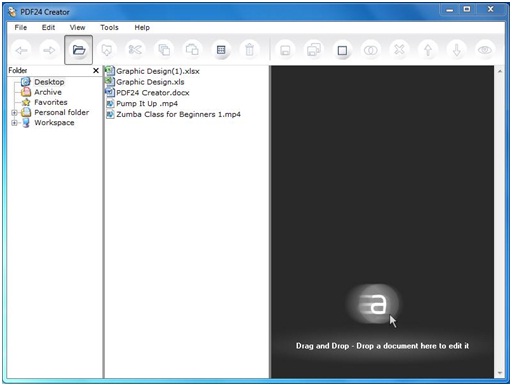512x386 pixels.
Task: Click the move up arrow icon
Action: point(428,50)
